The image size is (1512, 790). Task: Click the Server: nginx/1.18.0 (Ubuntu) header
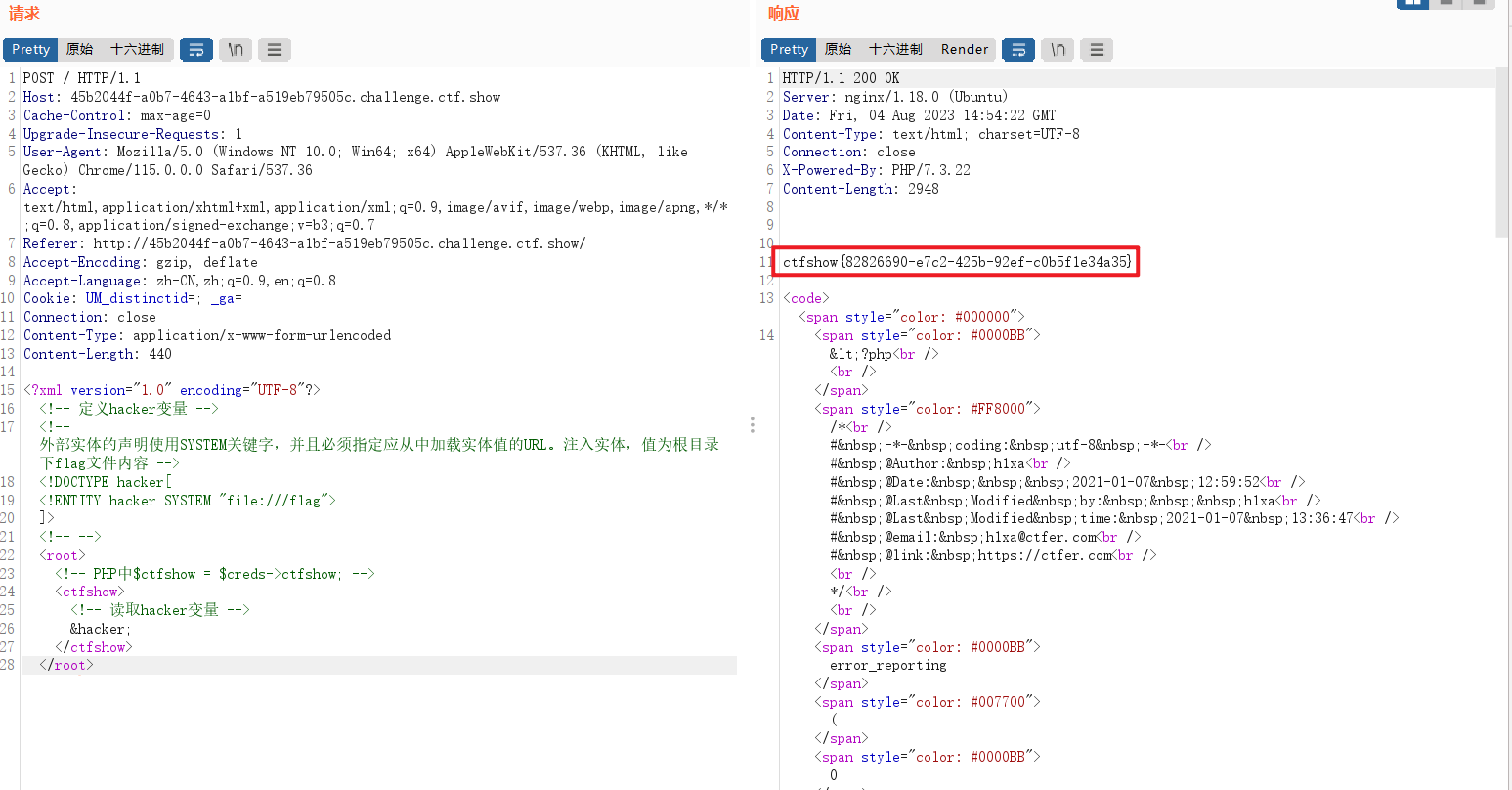(x=895, y=97)
